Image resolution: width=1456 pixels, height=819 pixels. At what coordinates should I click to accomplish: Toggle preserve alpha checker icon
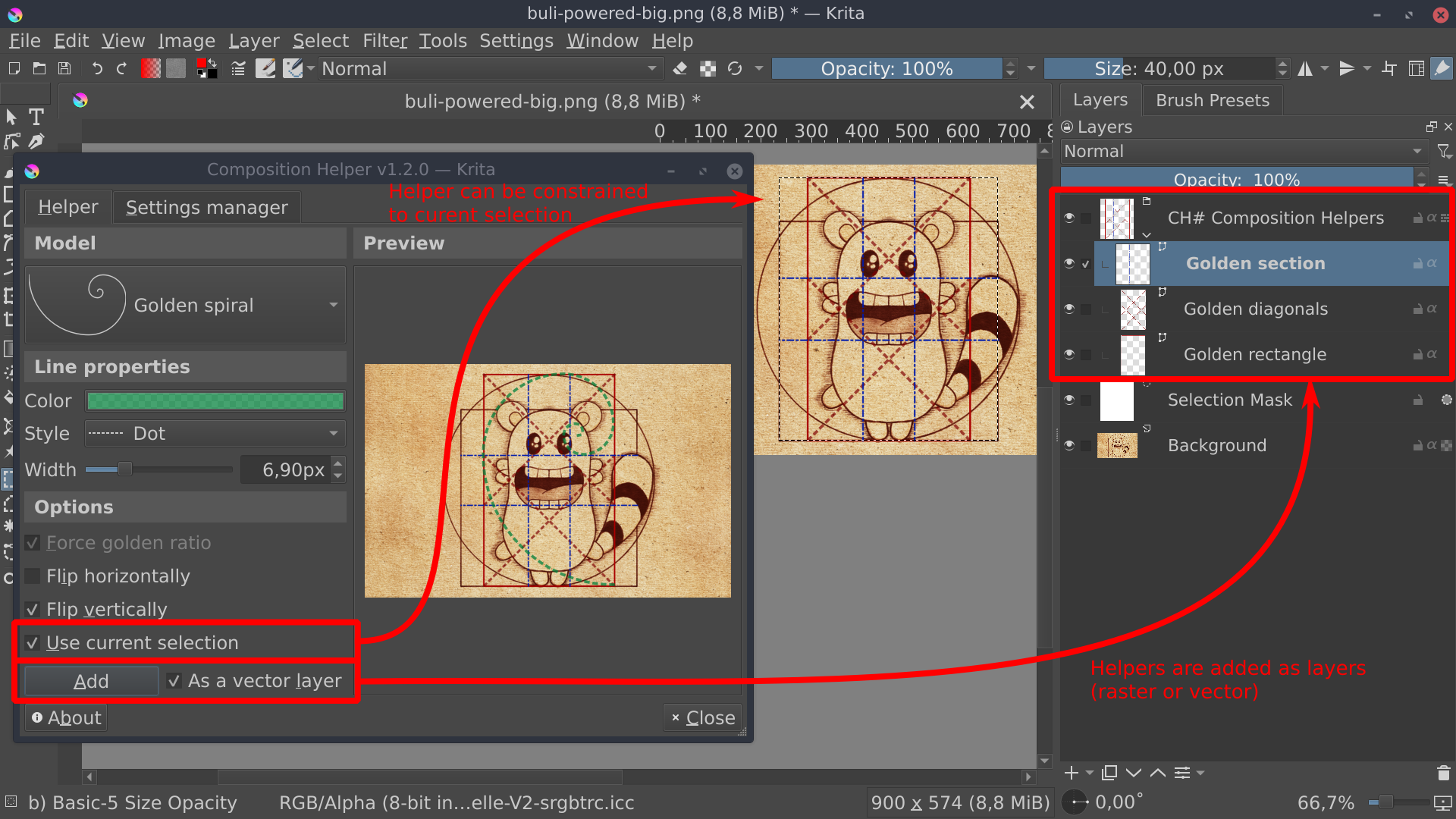pyautogui.click(x=708, y=69)
